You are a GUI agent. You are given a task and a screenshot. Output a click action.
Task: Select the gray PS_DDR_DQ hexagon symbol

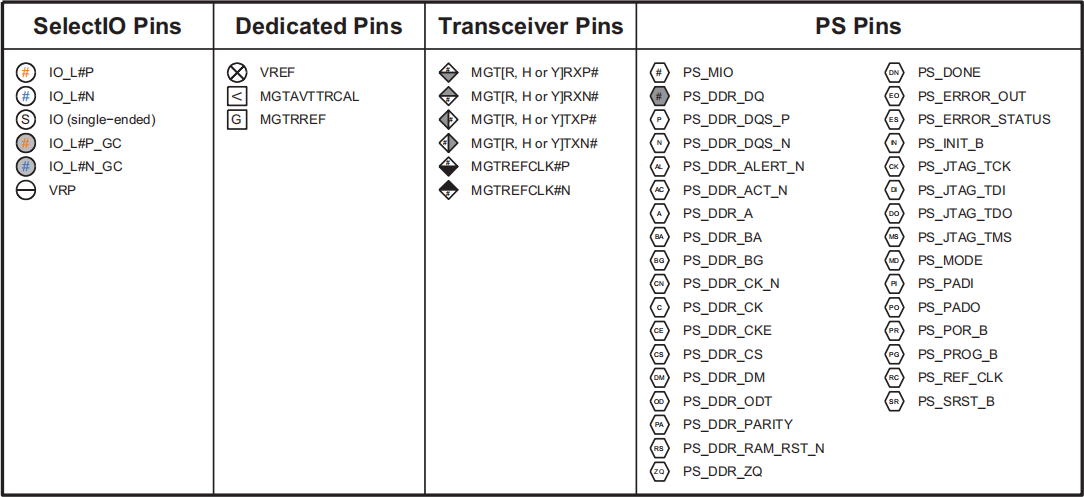point(660,96)
